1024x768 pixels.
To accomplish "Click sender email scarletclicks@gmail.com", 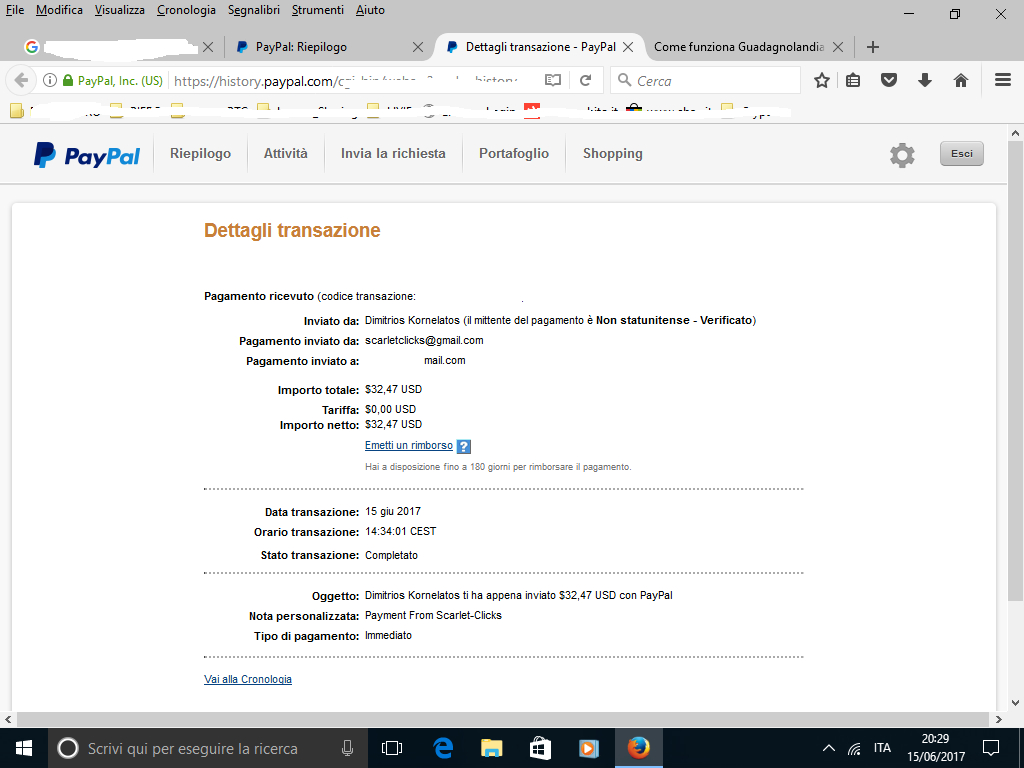I will coord(424,340).
